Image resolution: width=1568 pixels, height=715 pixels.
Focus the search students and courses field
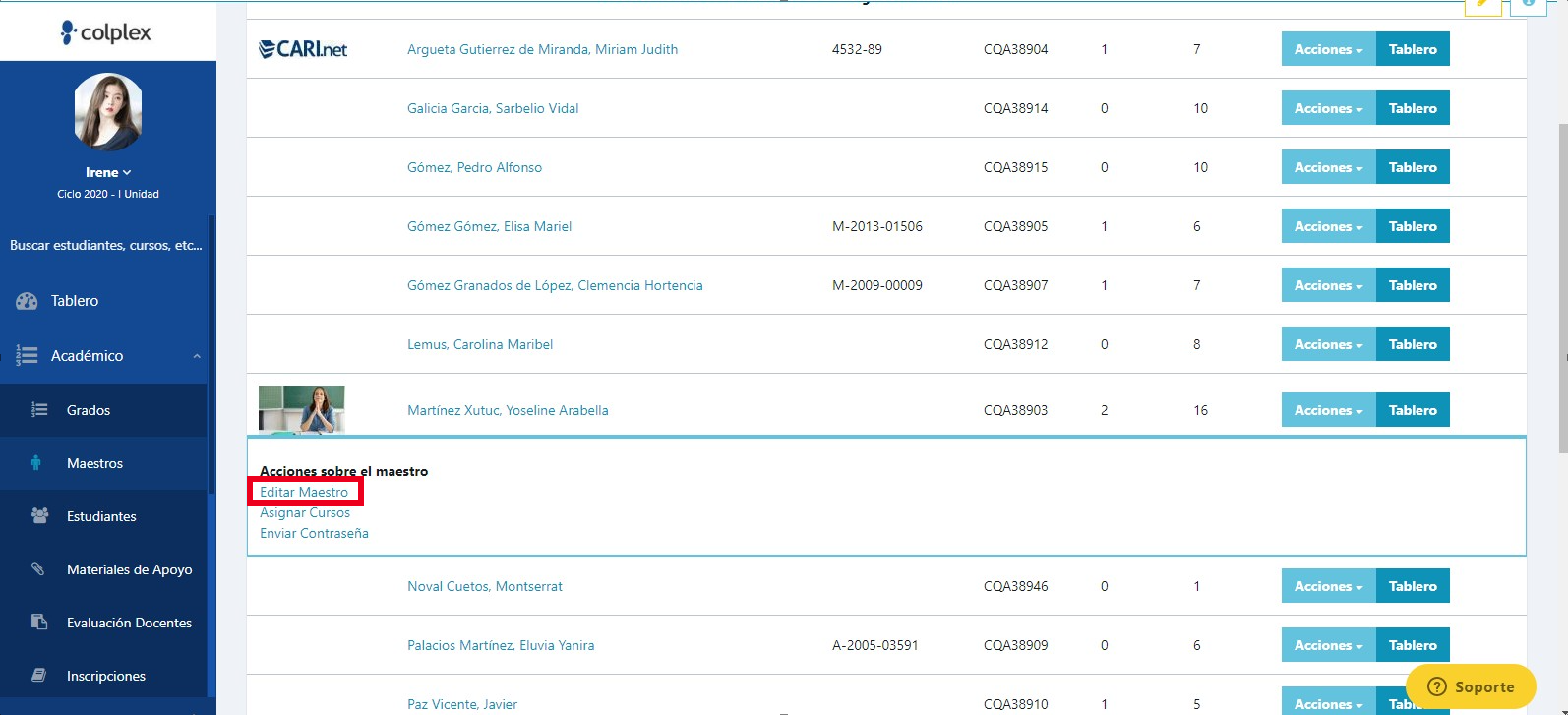tap(106, 245)
